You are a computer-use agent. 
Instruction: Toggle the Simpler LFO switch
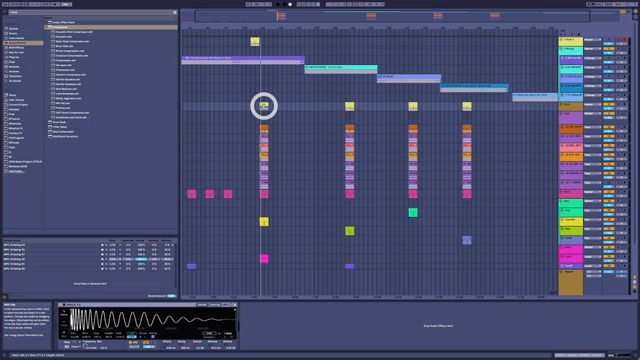131,342
